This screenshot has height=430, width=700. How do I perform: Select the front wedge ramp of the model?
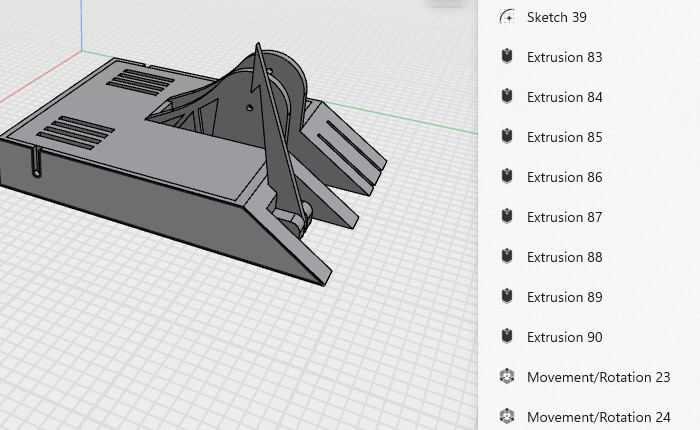(290, 245)
